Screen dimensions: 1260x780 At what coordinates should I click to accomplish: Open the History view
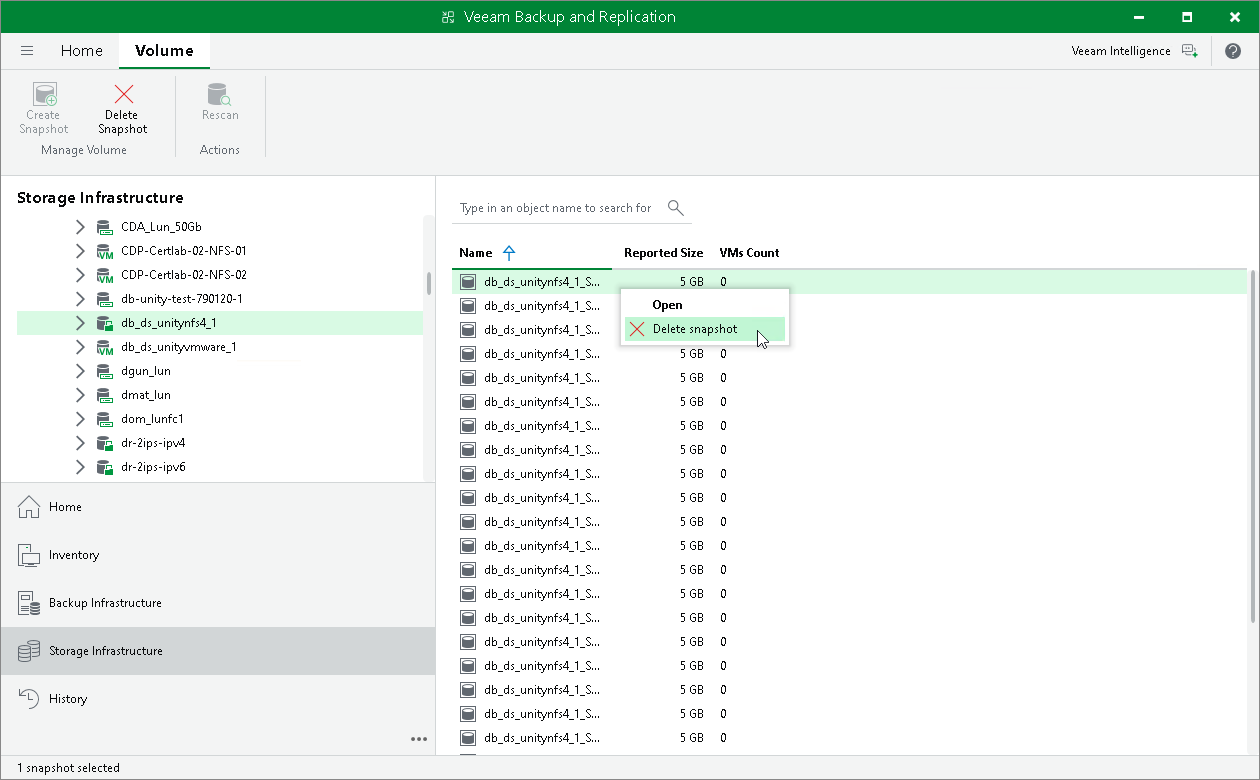coord(218,699)
